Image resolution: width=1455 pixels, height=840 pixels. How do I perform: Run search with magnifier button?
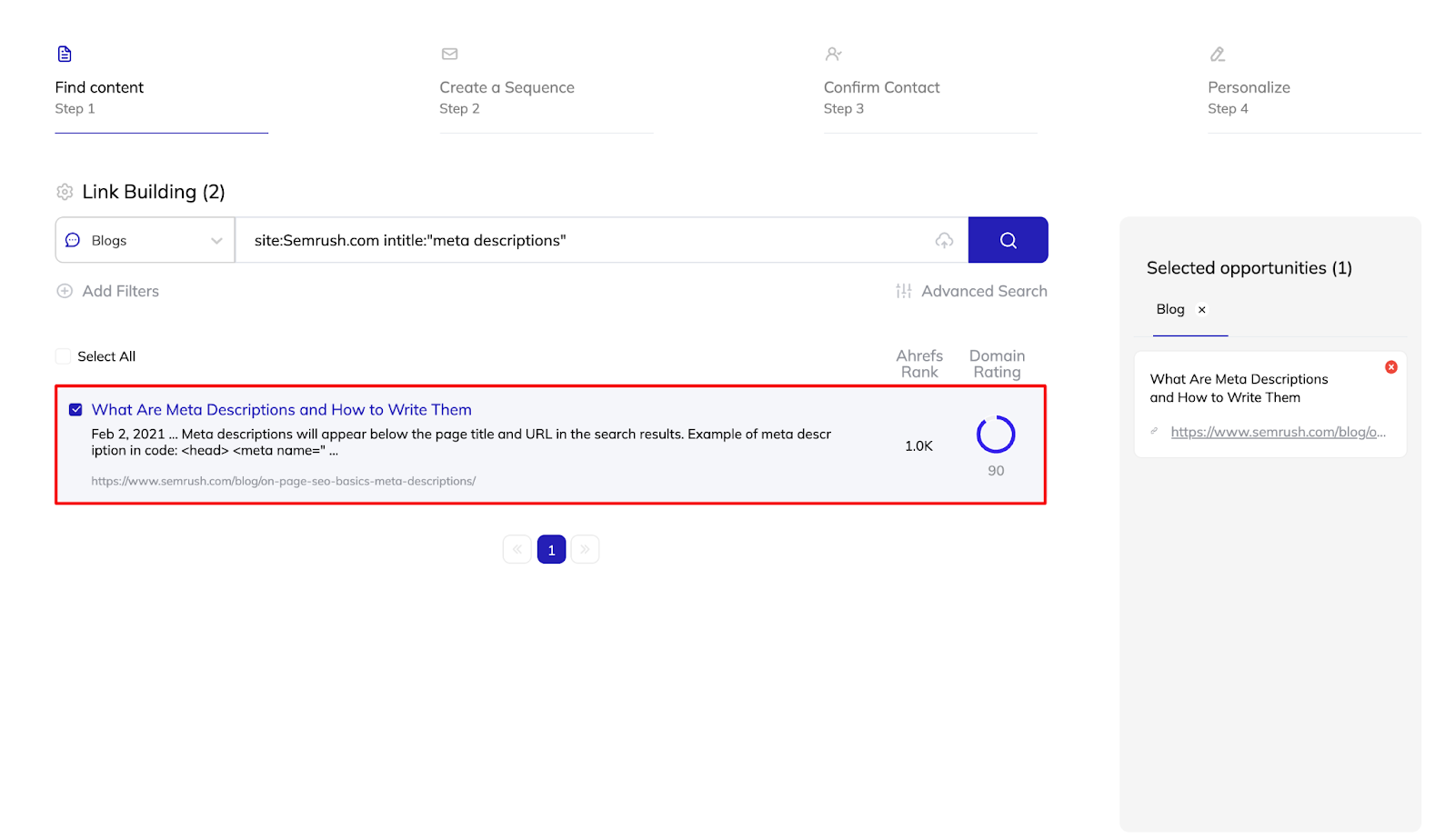coord(1008,240)
